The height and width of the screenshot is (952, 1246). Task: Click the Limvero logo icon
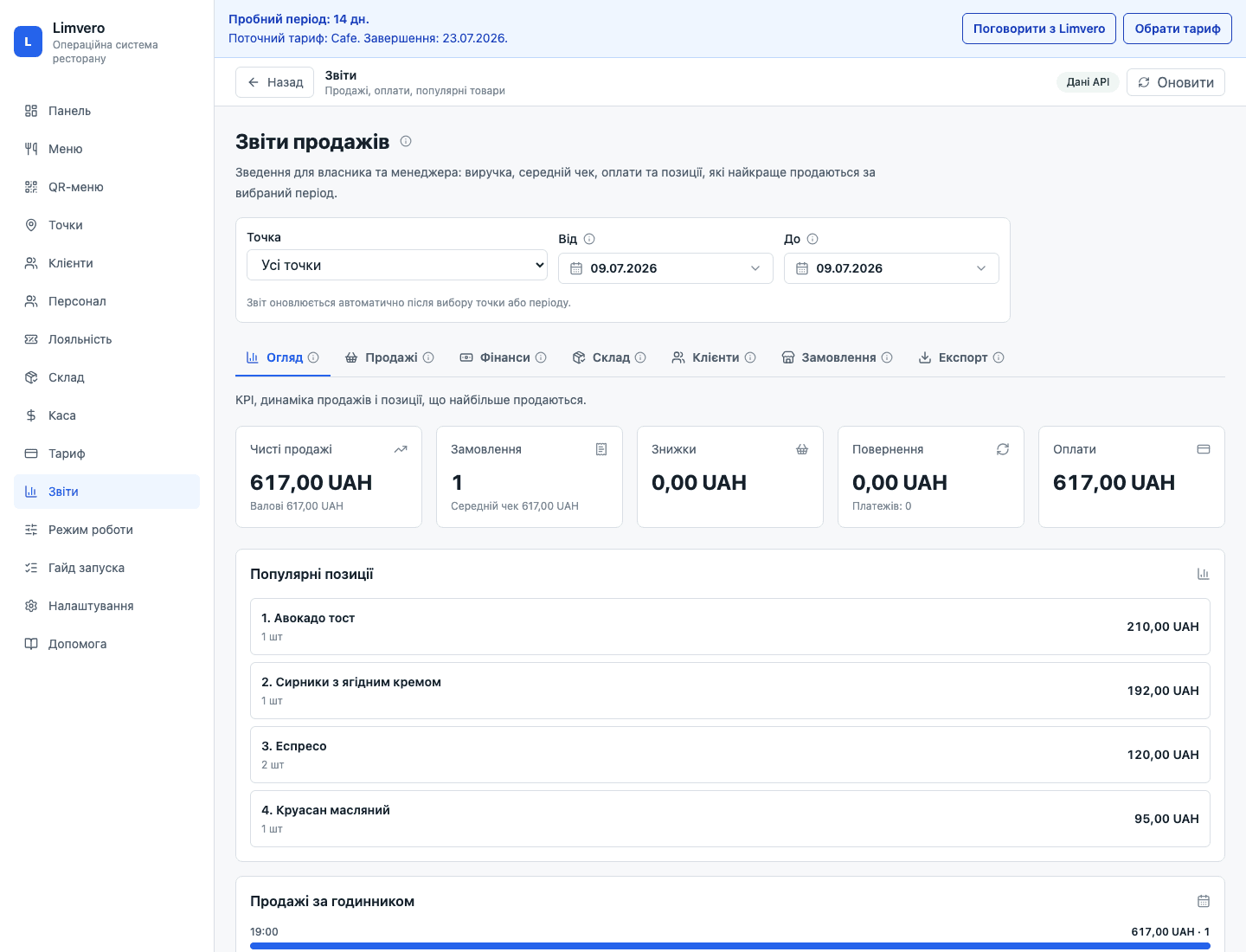pos(28,42)
